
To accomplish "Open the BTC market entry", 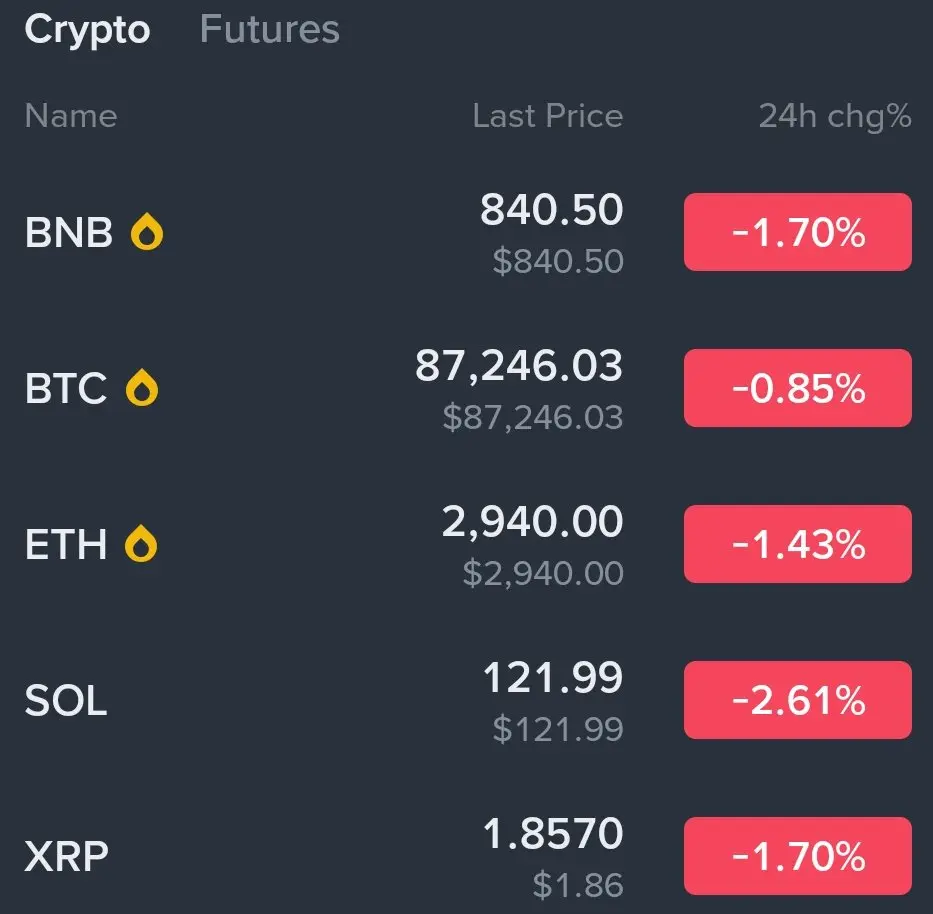I will 65,388.
